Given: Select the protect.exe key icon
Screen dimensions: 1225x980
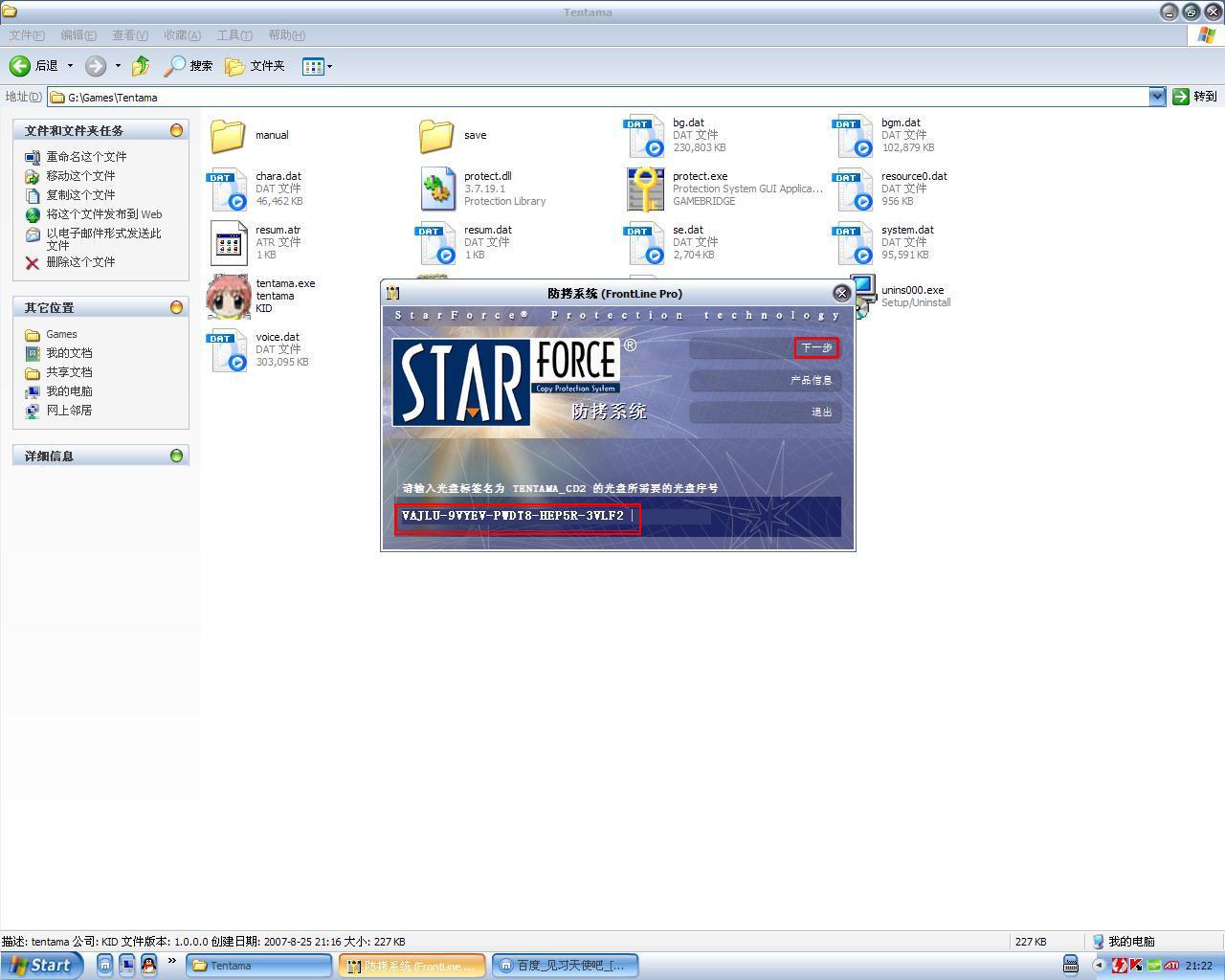Looking at the screenshot, I should [x=645, y=189].
